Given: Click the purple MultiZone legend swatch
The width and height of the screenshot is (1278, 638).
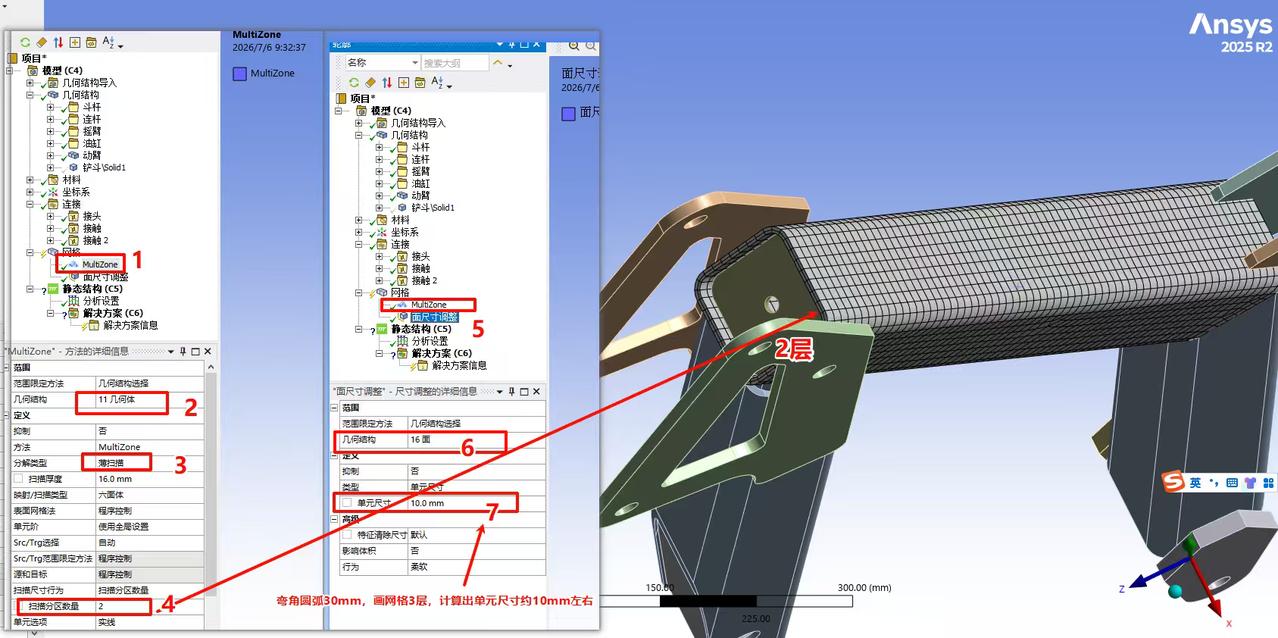Looking at the screenshot, I should [x=240, y=73].
